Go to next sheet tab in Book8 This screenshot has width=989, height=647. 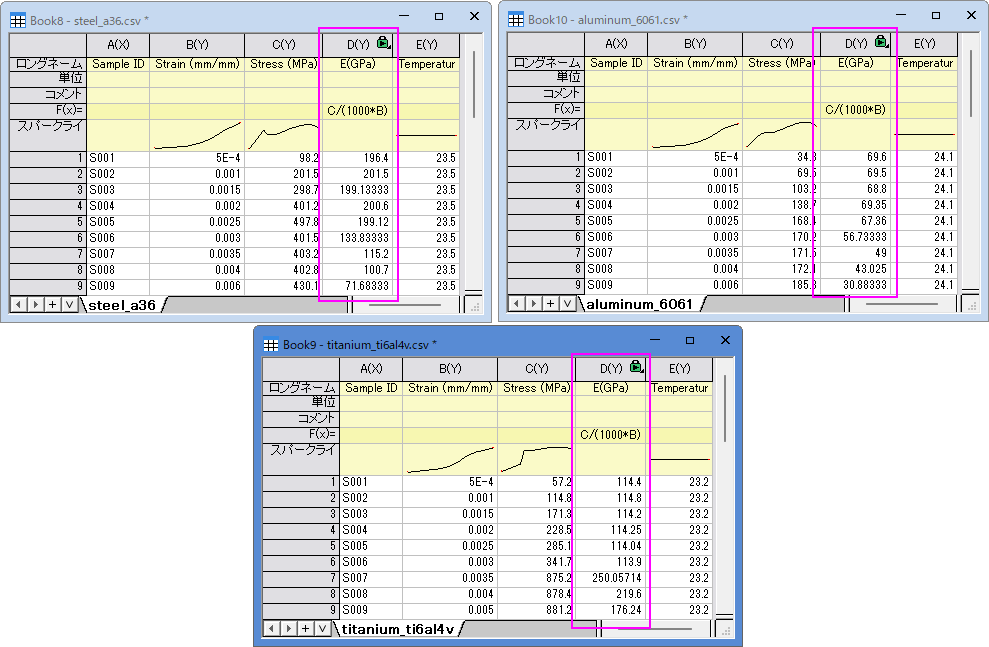coord(35,305)
